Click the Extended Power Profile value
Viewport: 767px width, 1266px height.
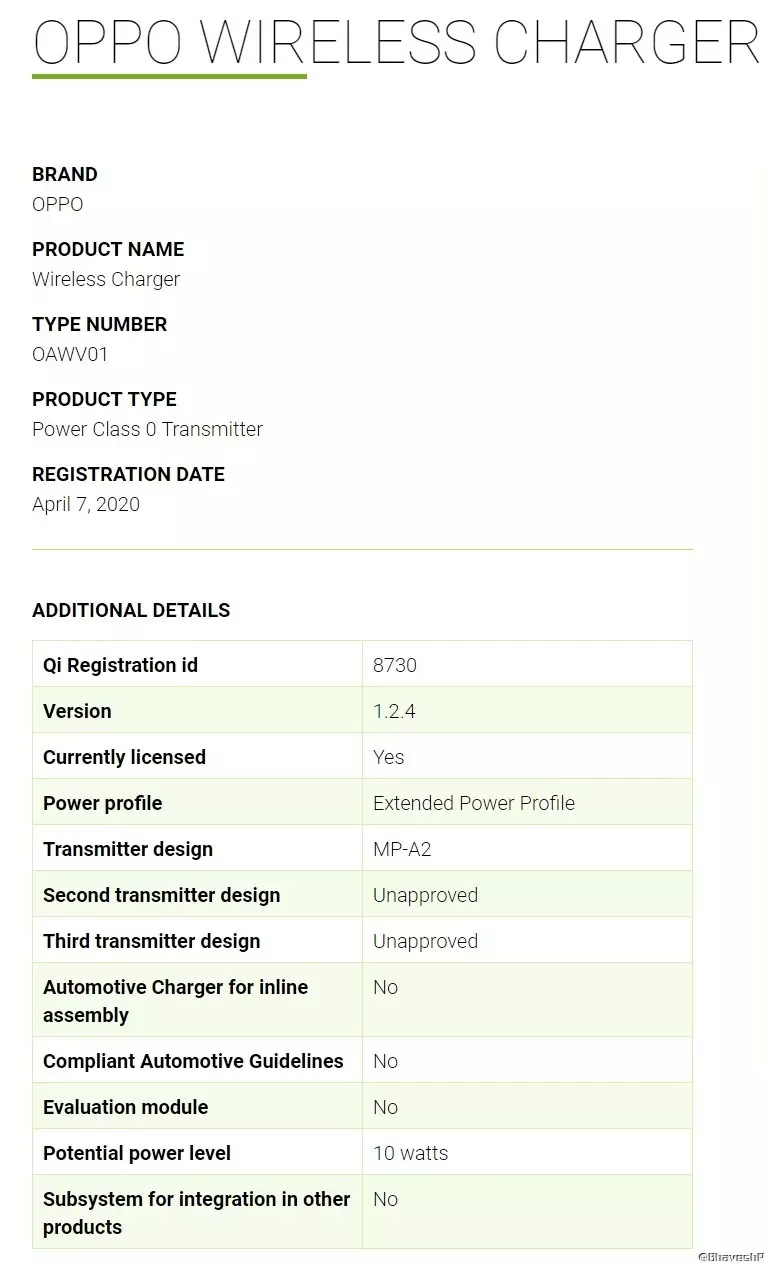(474, 803)
